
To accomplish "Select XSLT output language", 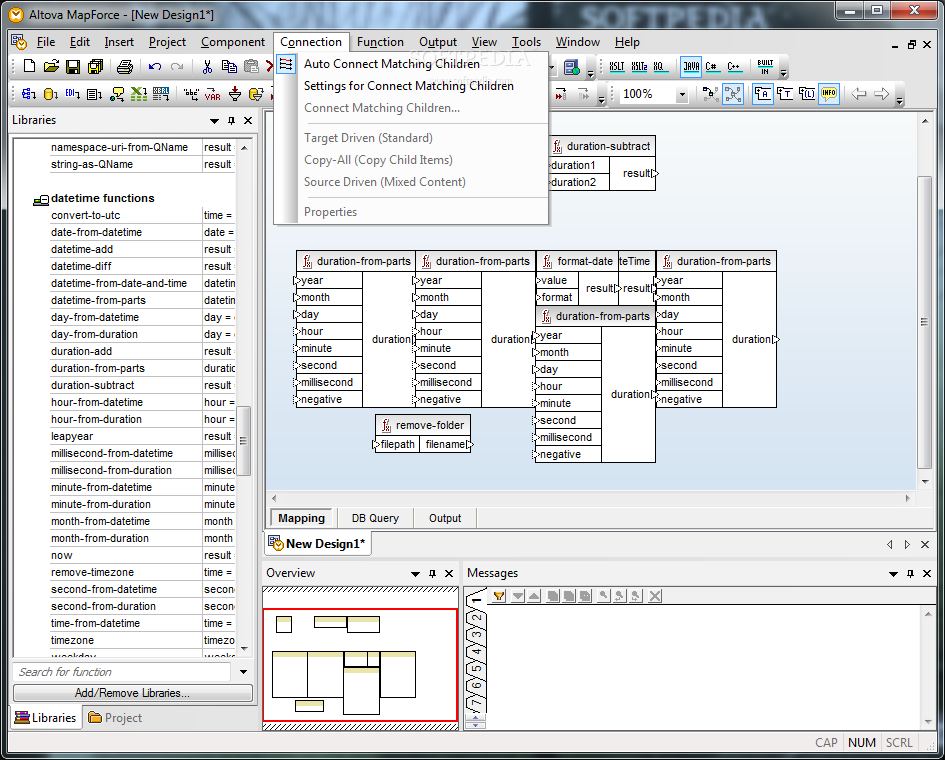I will coord(617,66).
